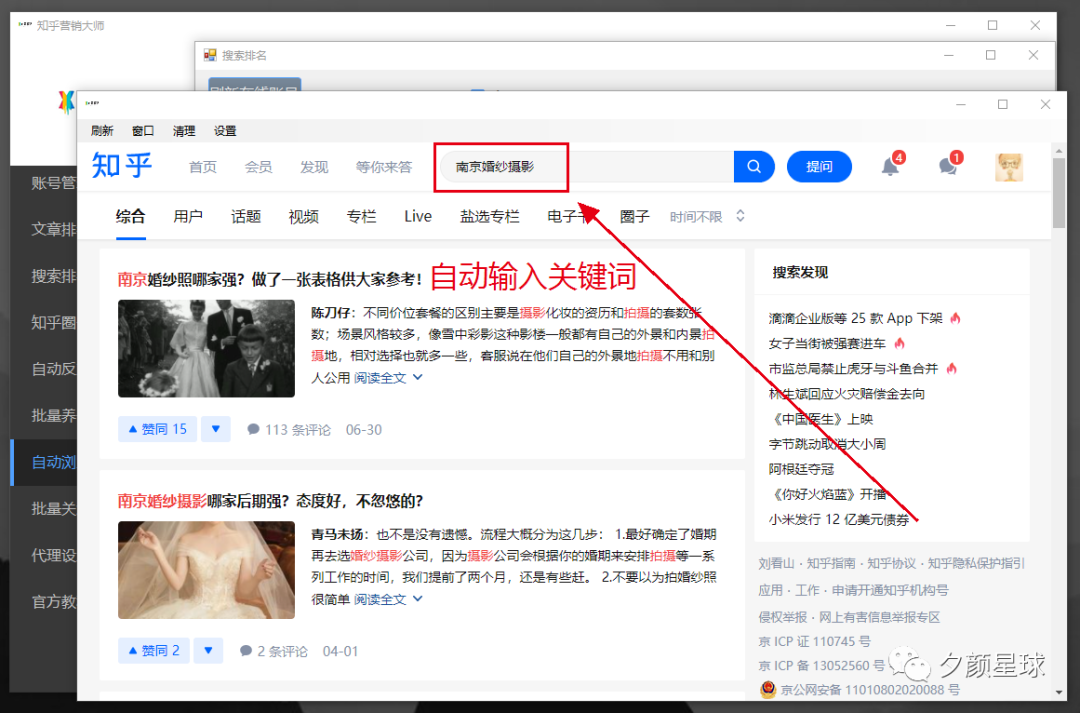Select 文章排 item in 知乎营销大师 sidebar

click(x=44, y=229)
